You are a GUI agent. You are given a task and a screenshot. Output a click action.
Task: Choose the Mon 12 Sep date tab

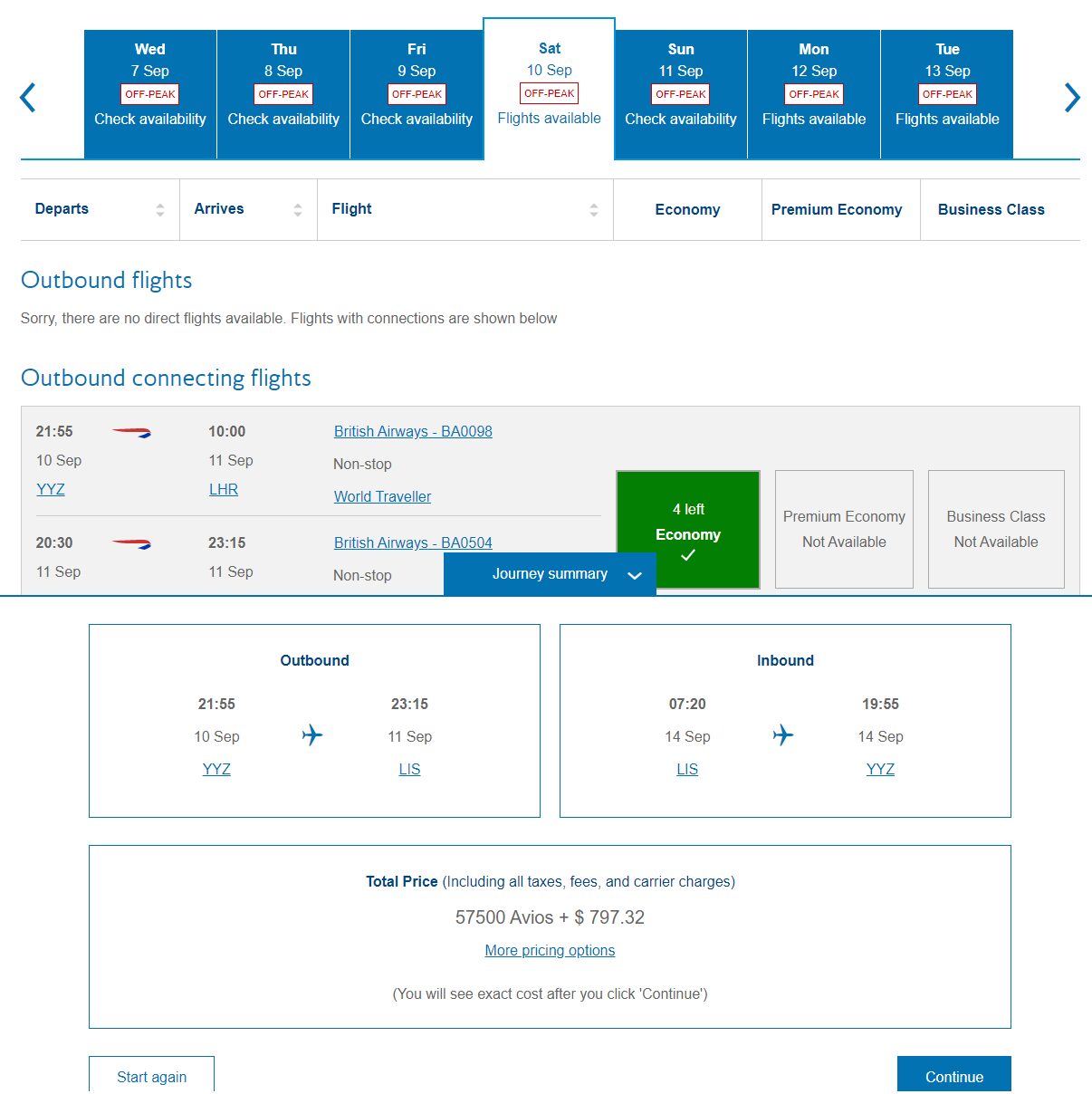[814, 94]
